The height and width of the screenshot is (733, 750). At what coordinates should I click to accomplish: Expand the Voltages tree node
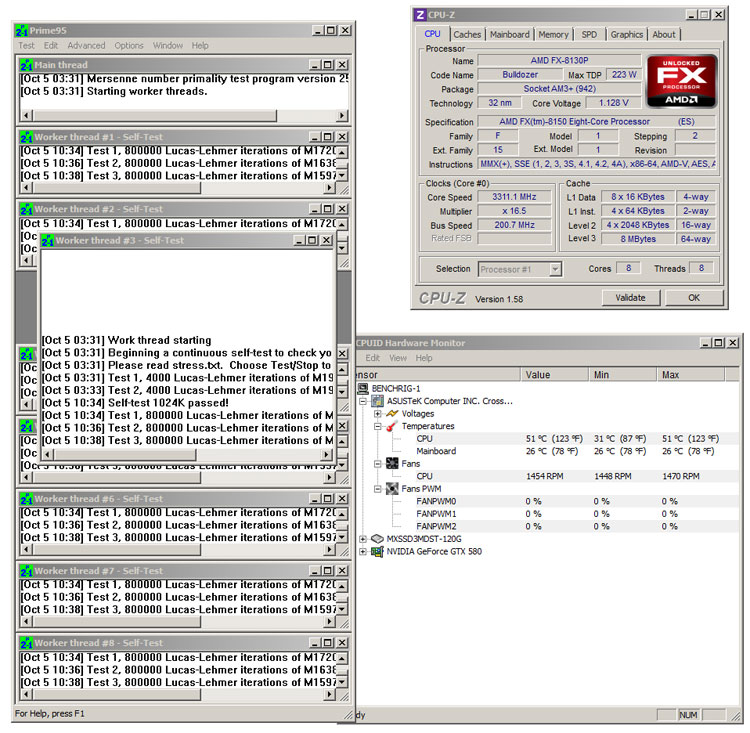click(377, 413)
